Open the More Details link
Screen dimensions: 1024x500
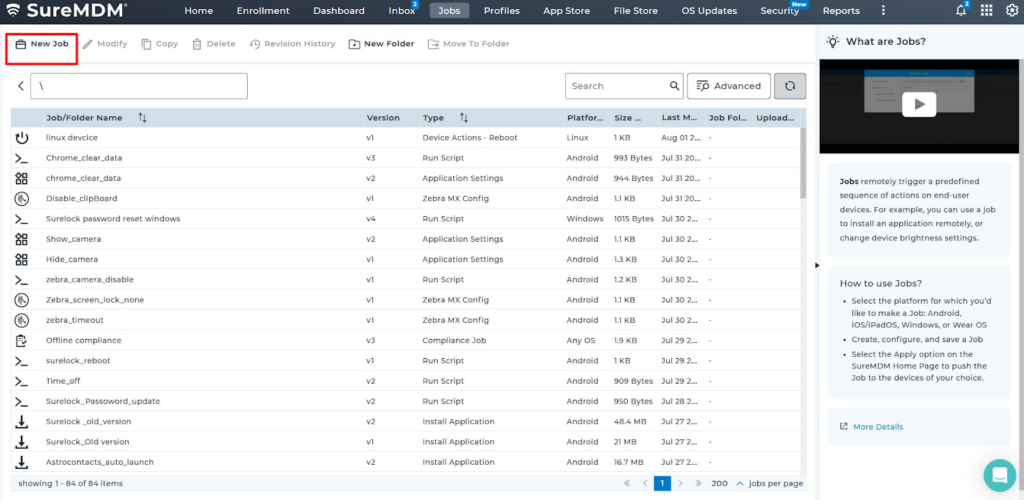[x=877, y=427]
